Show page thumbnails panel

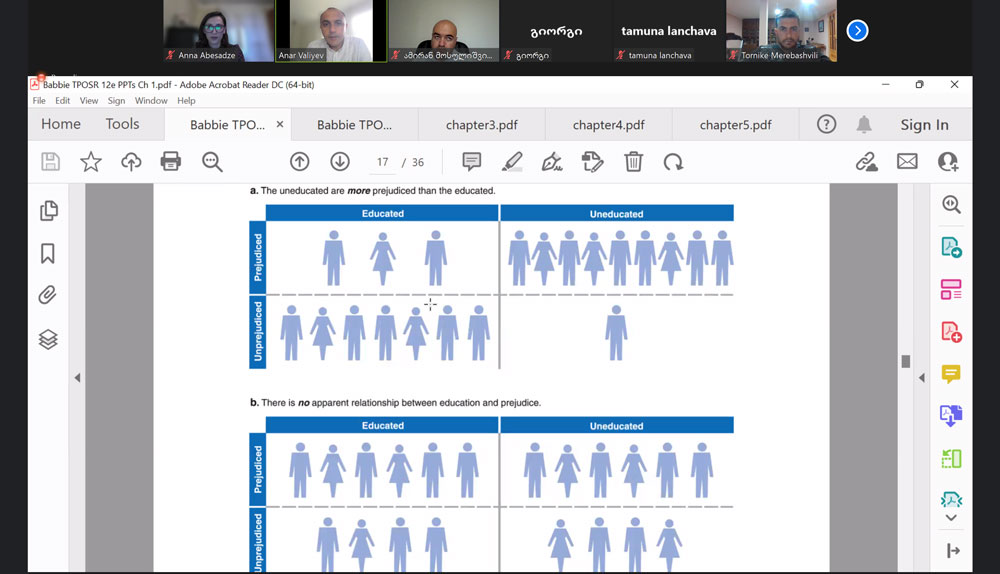(x=48, y=211)
